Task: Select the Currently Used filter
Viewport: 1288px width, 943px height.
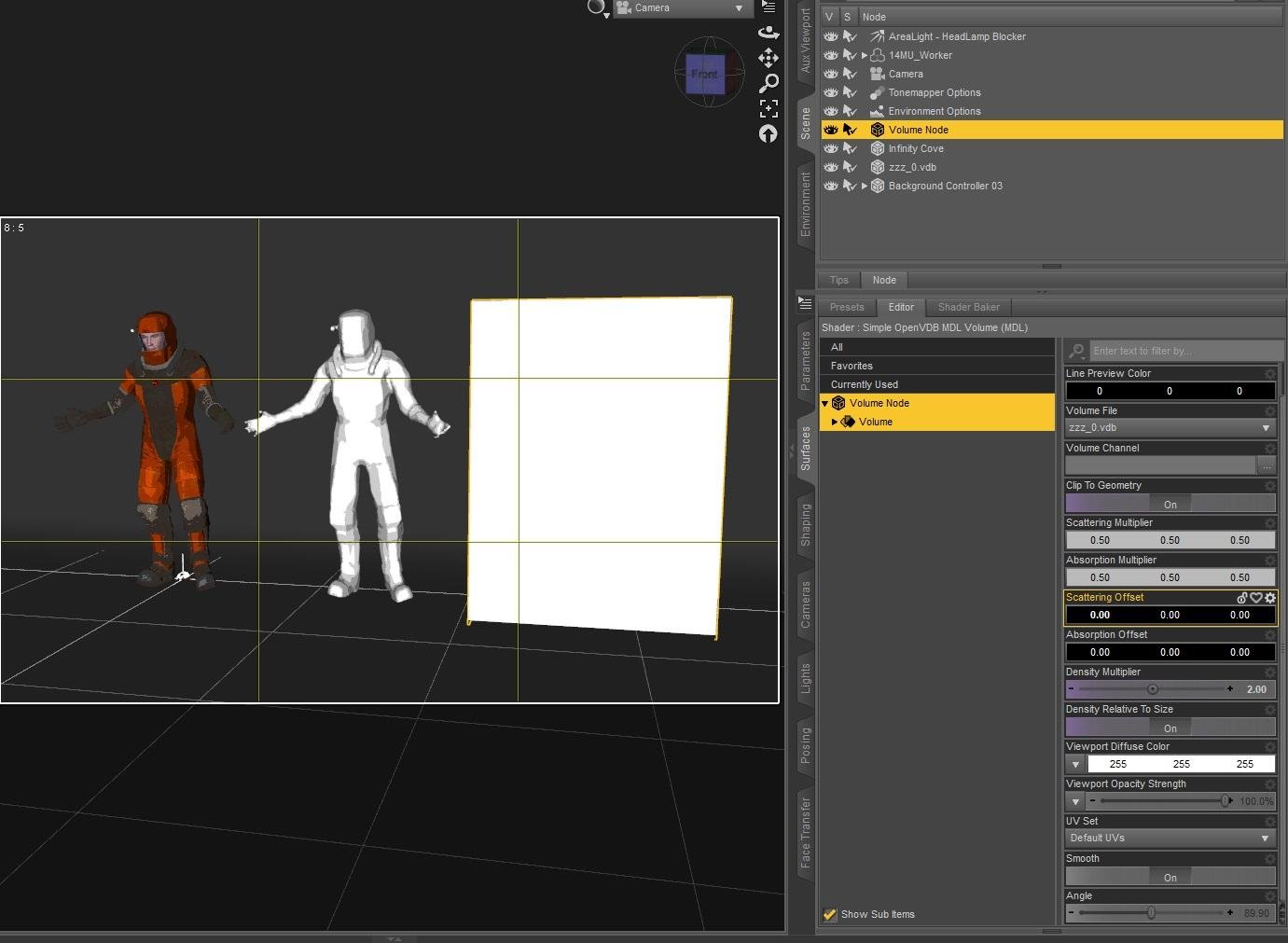Action: 865,384
